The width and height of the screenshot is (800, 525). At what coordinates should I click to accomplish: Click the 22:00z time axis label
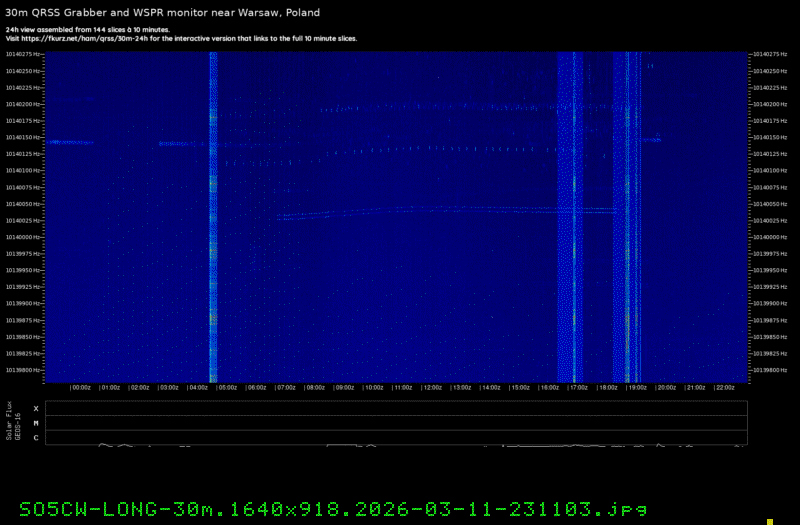(x=724, y=387)
